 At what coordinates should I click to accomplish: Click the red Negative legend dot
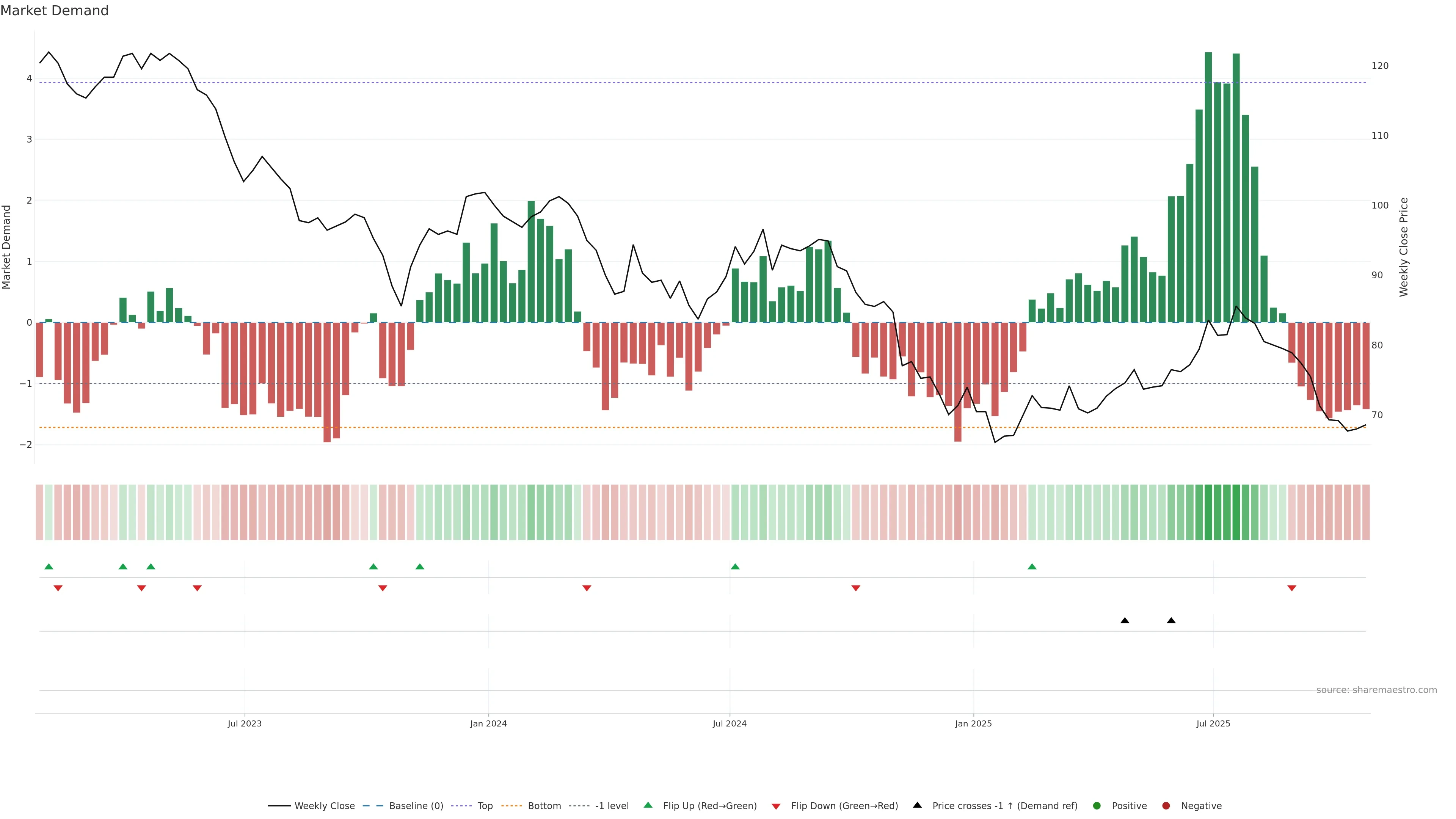1166,806
